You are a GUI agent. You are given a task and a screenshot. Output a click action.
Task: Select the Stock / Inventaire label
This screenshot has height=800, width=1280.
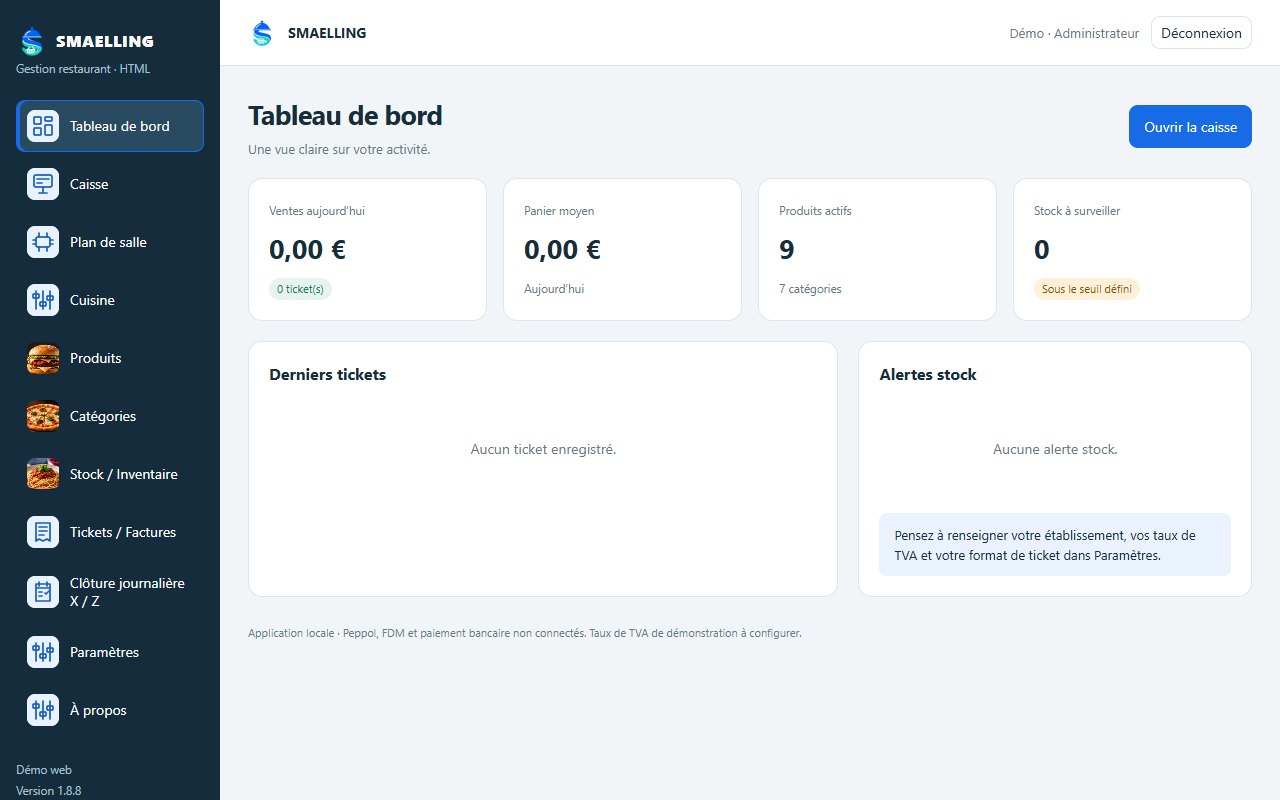(x=124, y=474)
